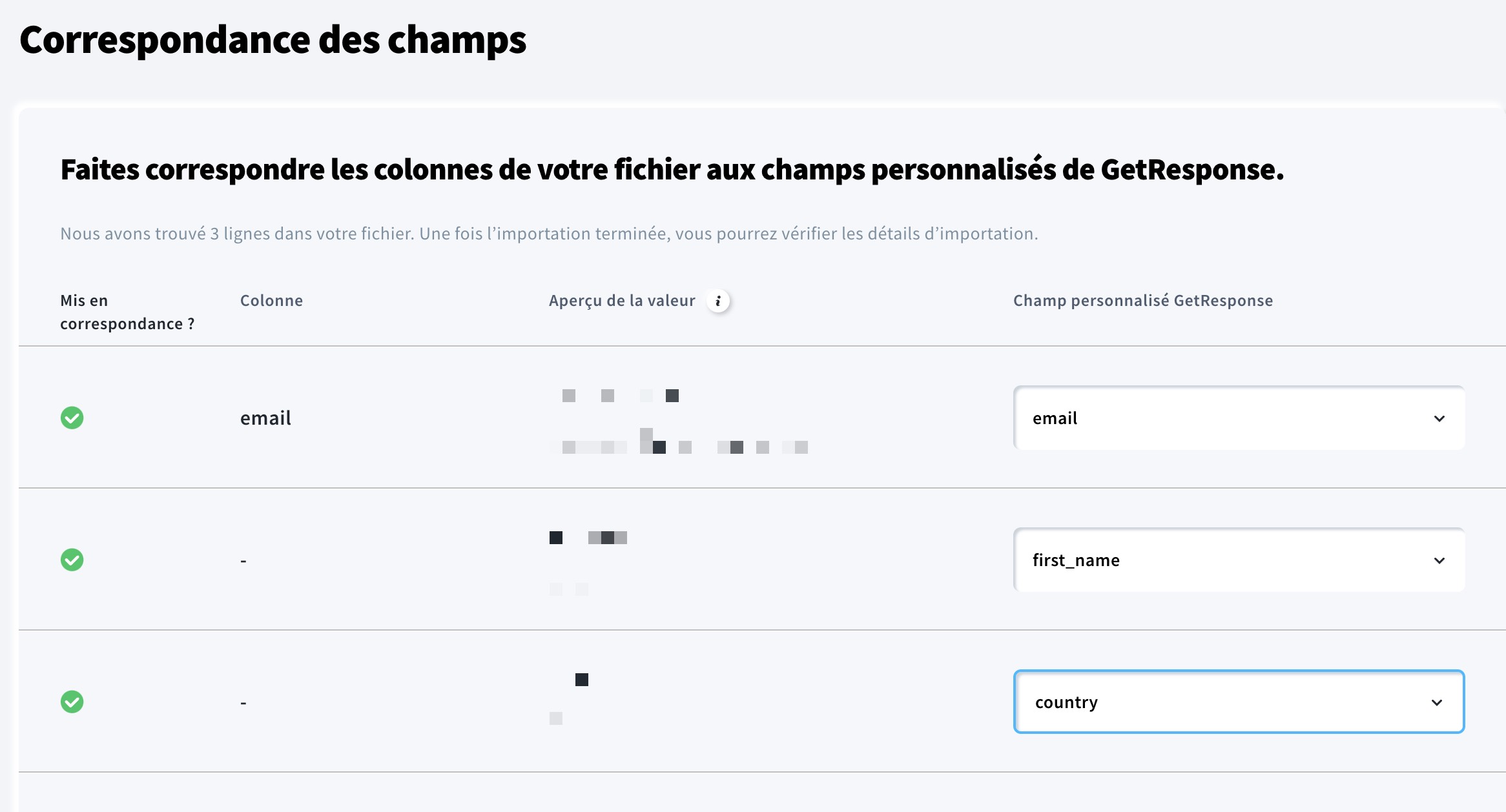Click the import details description text
Viewport: 1506px width, 812px height.
(x=549, y=234)
